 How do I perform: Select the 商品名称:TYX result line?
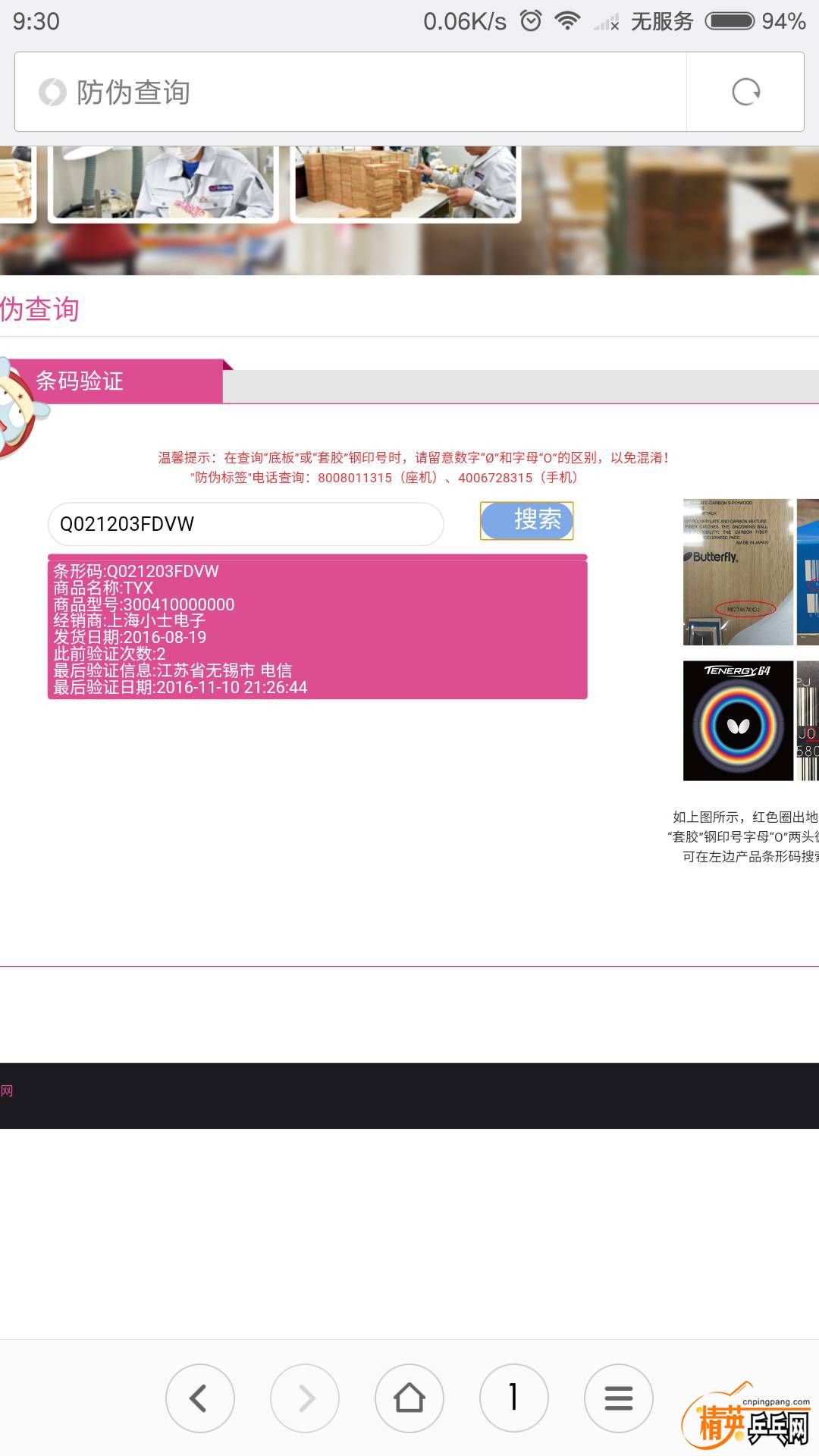pyautogui.click(x=103, y=588)
